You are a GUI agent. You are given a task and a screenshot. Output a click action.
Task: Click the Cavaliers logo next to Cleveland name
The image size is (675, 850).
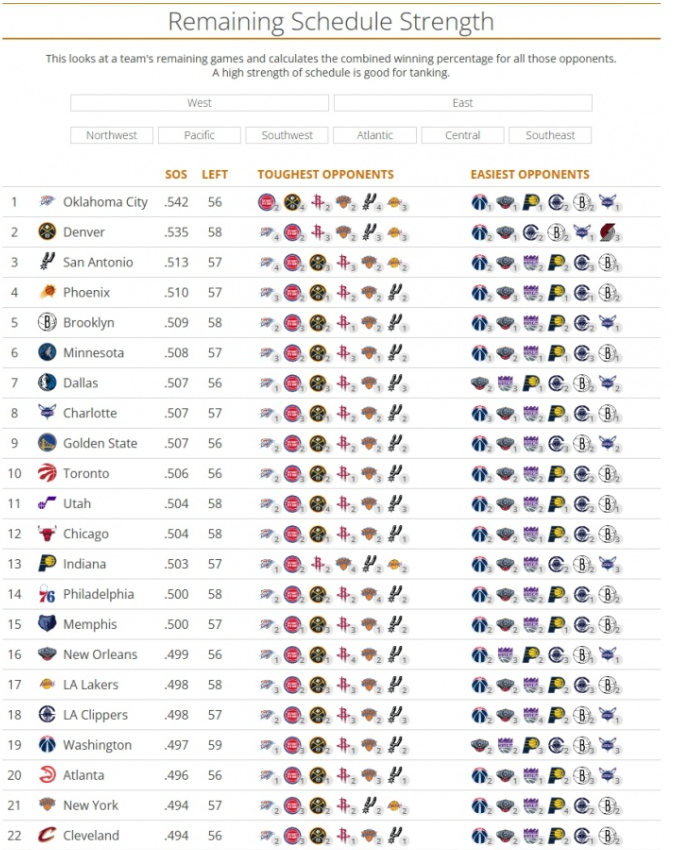coord(47,835)
